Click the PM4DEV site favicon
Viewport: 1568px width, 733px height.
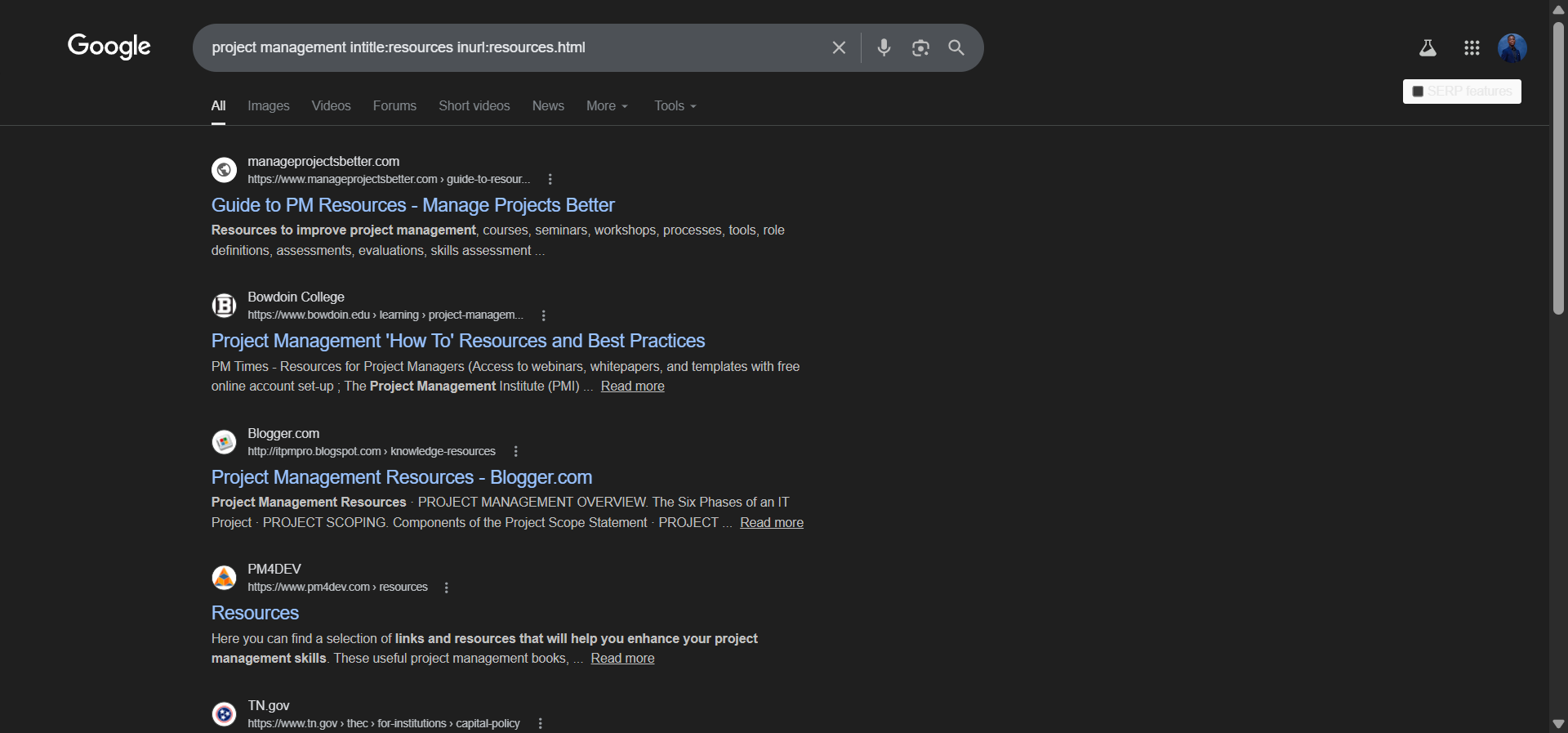(x=224, y=578)
